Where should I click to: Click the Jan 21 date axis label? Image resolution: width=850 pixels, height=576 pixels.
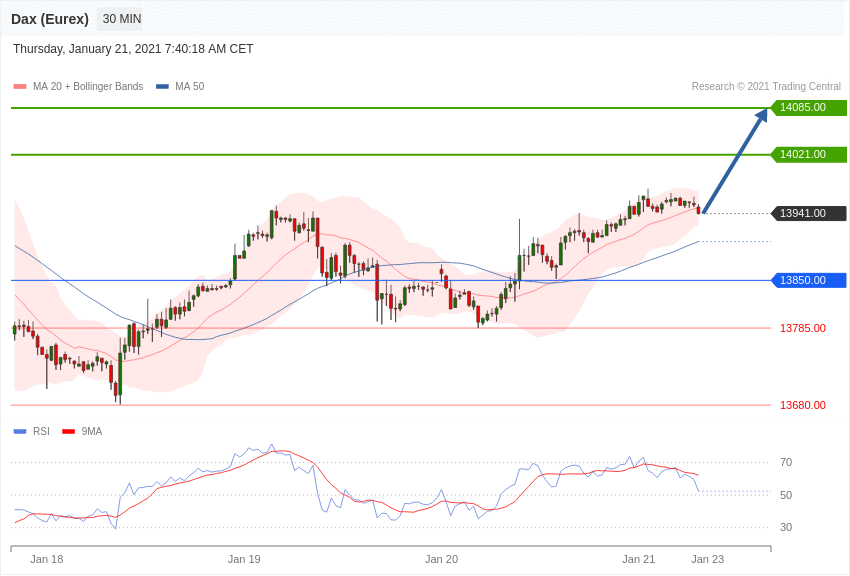[639, 559]
